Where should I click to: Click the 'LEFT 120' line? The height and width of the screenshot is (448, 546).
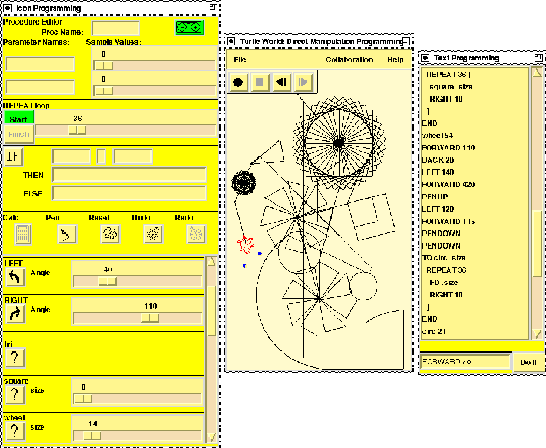[438, 209]
